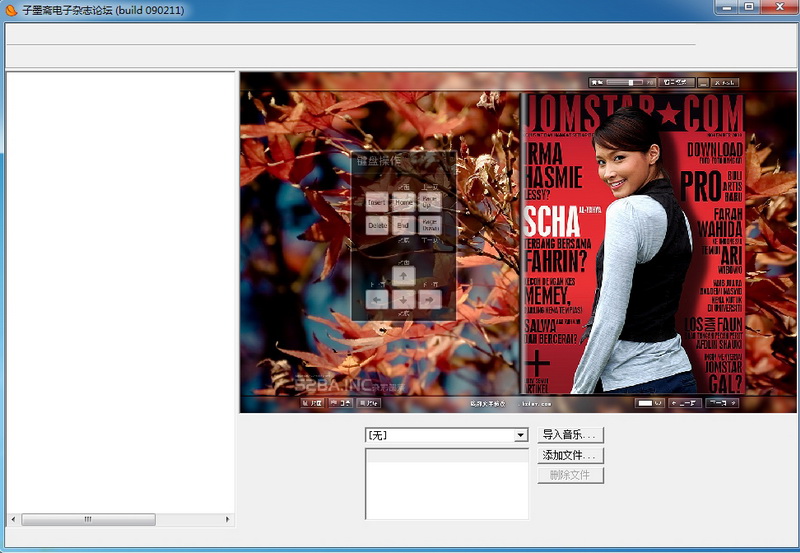Click the 添加文件... add file button
The height and width of the screenshot is (553, 800).
[x=570, y=455]
